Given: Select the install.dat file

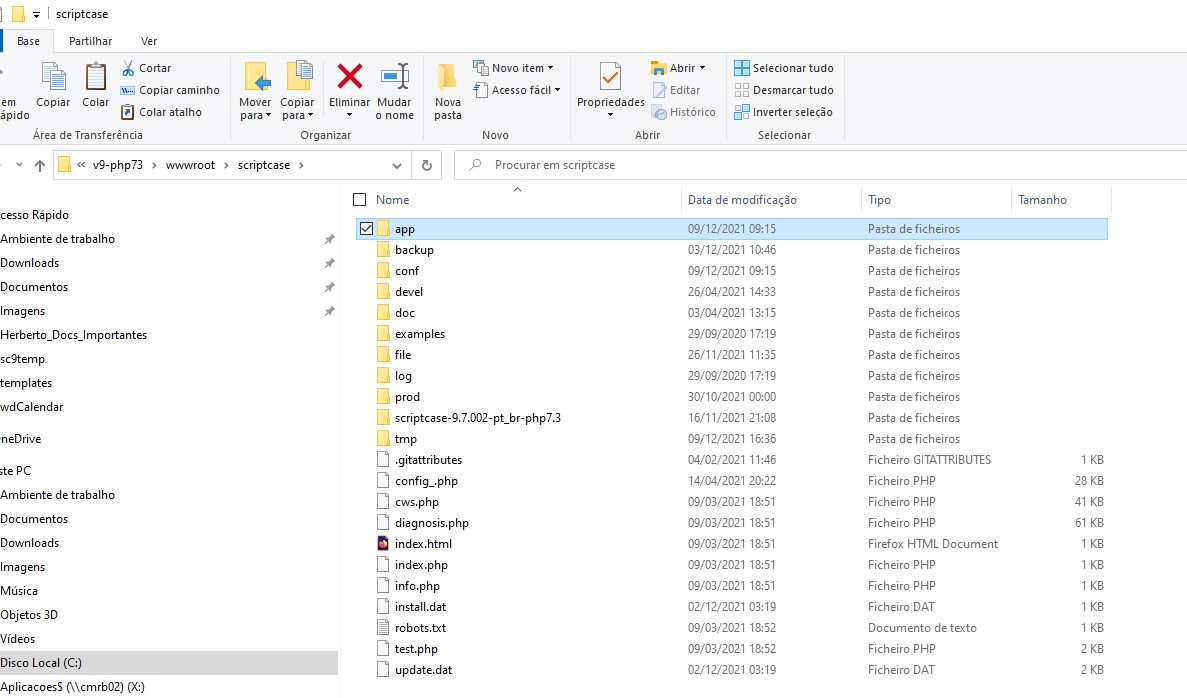Looking at the screenshot, I should tap(420, 607).
